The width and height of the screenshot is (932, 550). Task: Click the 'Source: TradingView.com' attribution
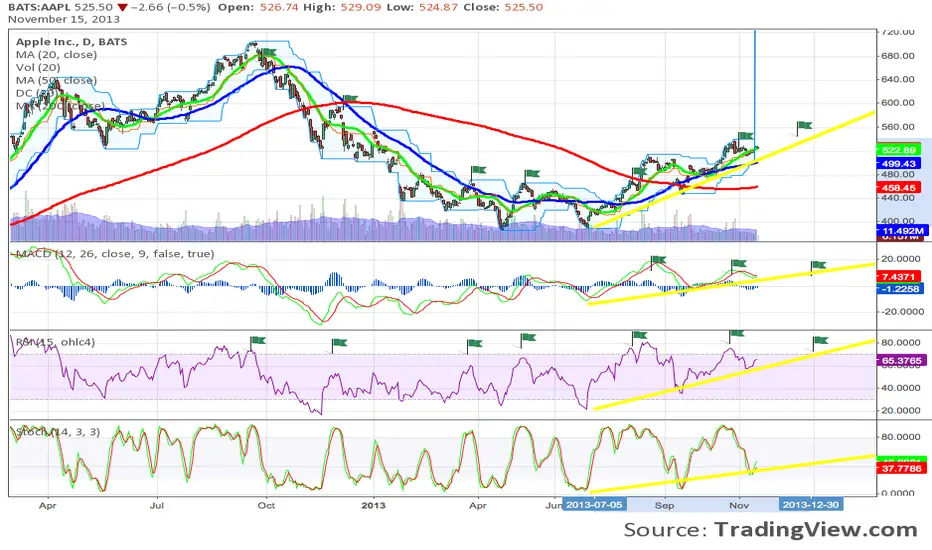tap(770, 529)
